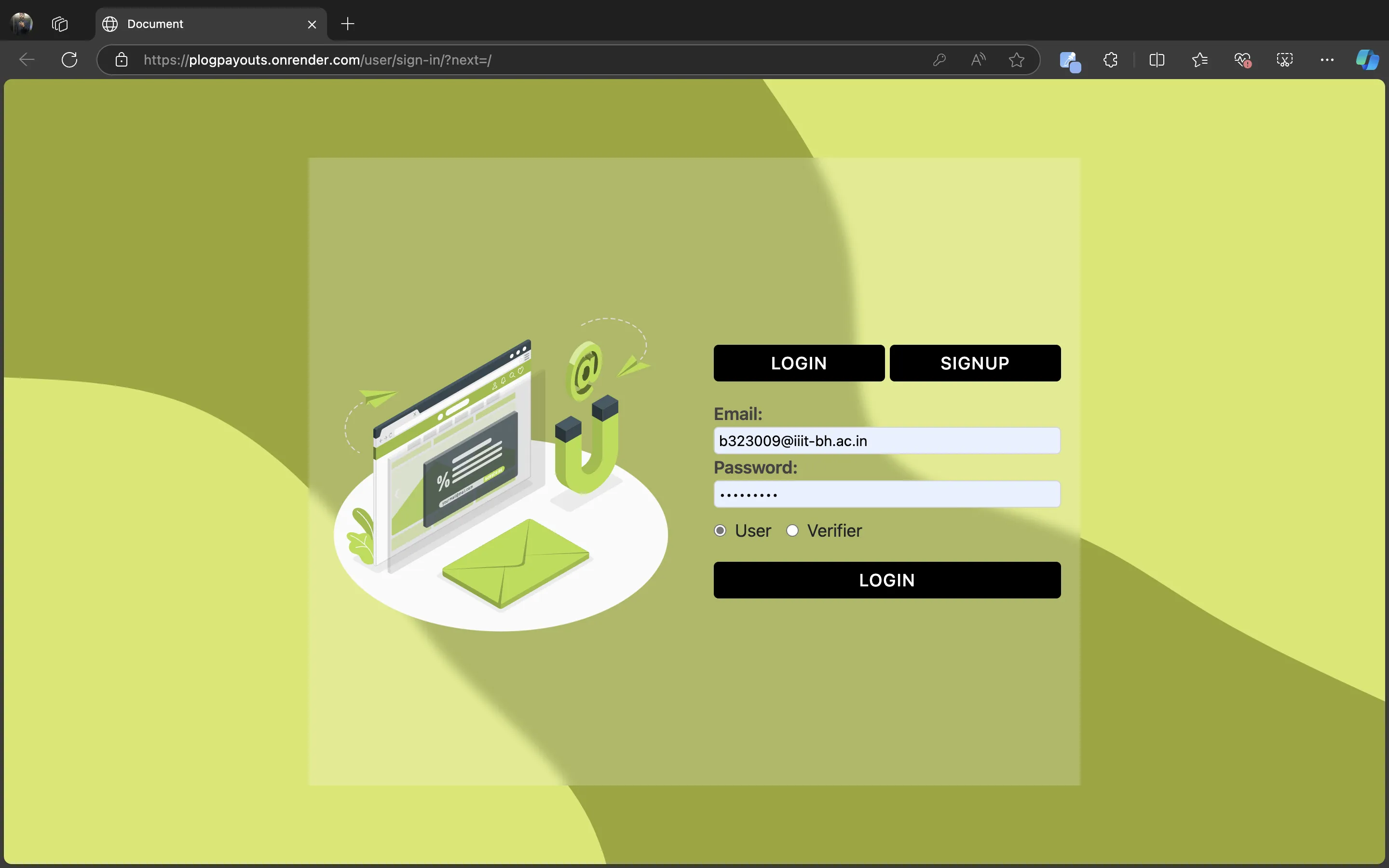Screen dimensions: 1389x868
Task: Click the Email input field
Action: click(x=887, y=440)
